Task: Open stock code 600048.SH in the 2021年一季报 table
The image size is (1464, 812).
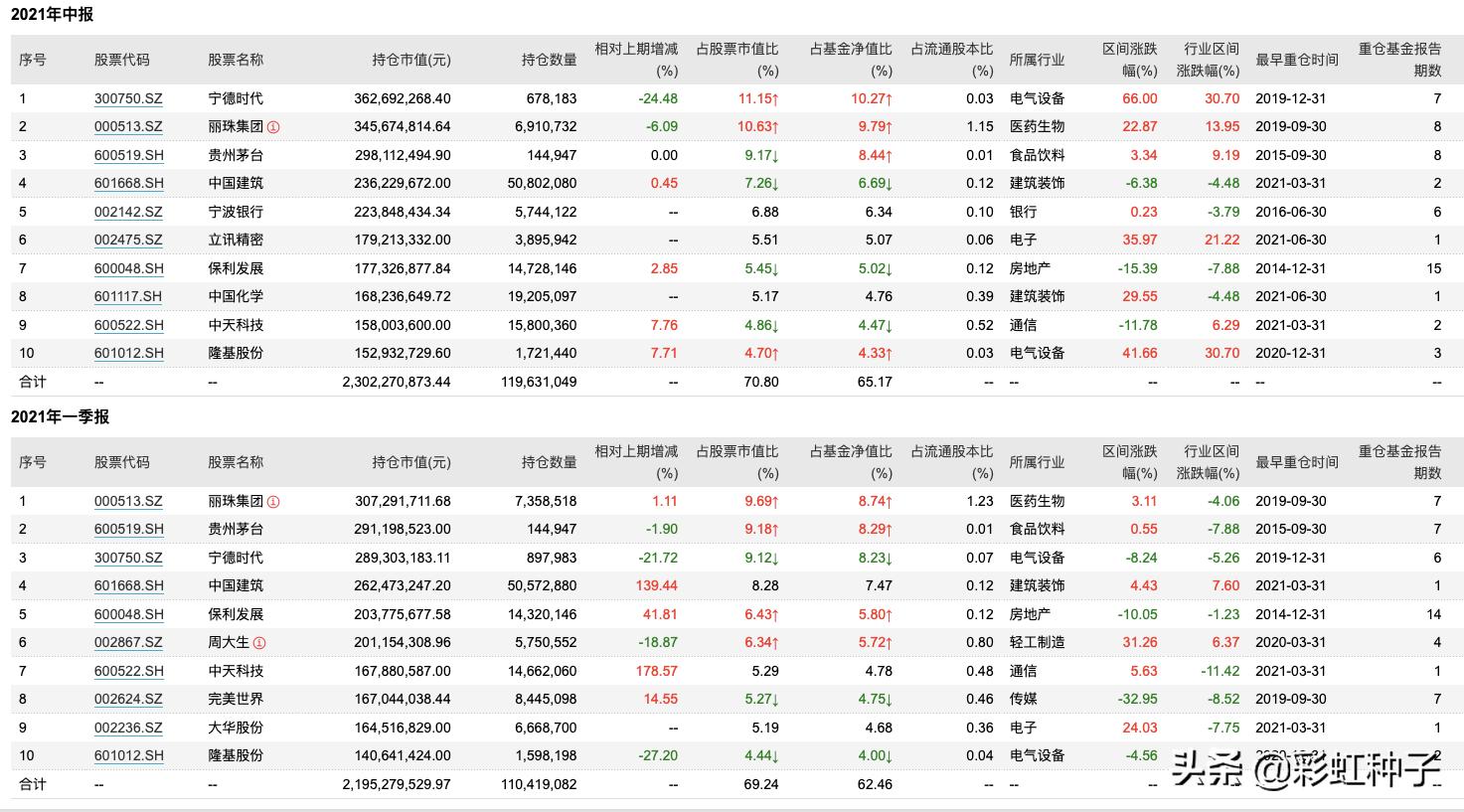Action: (x=129, y=614)
